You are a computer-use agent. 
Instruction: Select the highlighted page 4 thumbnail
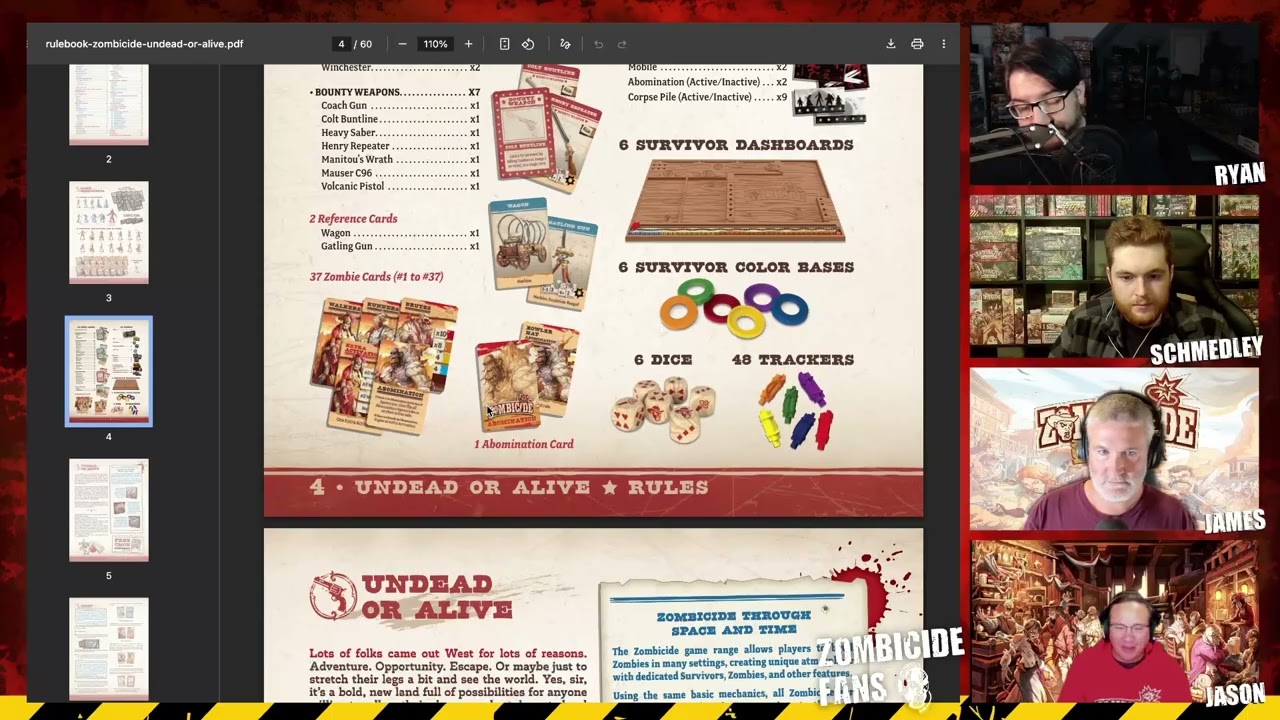[x=109, y=371]
